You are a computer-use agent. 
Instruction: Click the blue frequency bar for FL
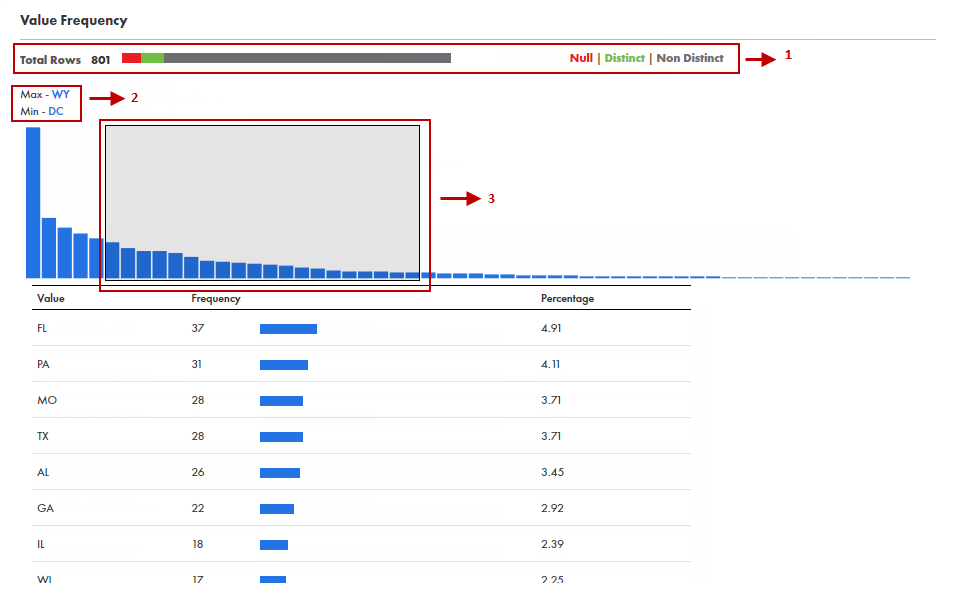(x=288, y=329)
